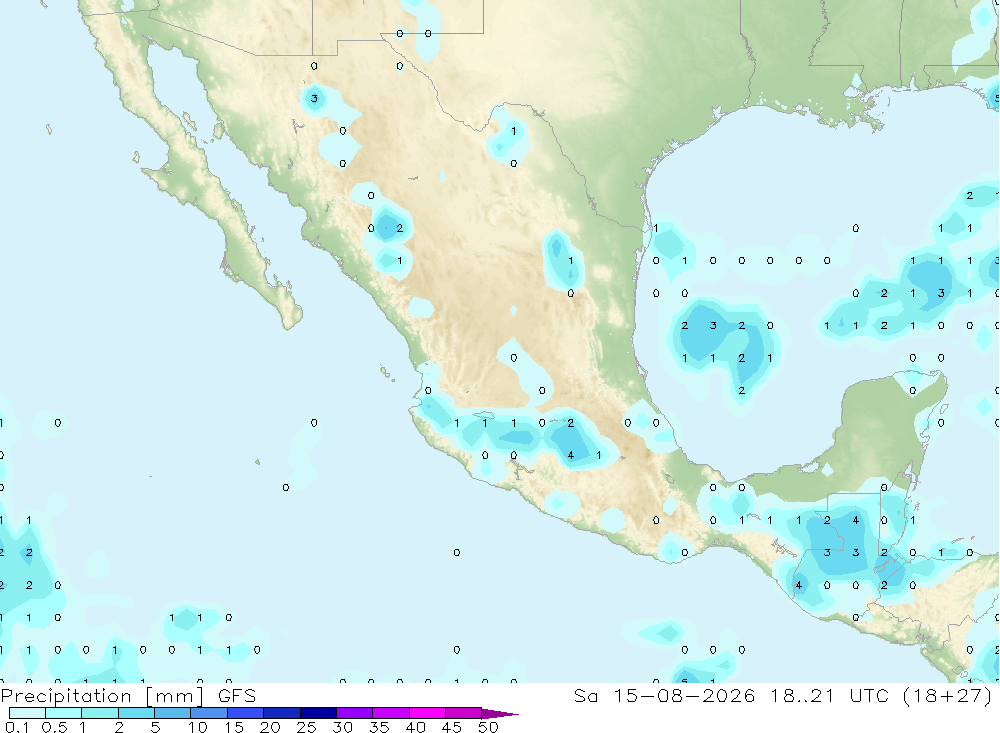
Task: Click the legend value '25'
Action: tap(306, 727)
